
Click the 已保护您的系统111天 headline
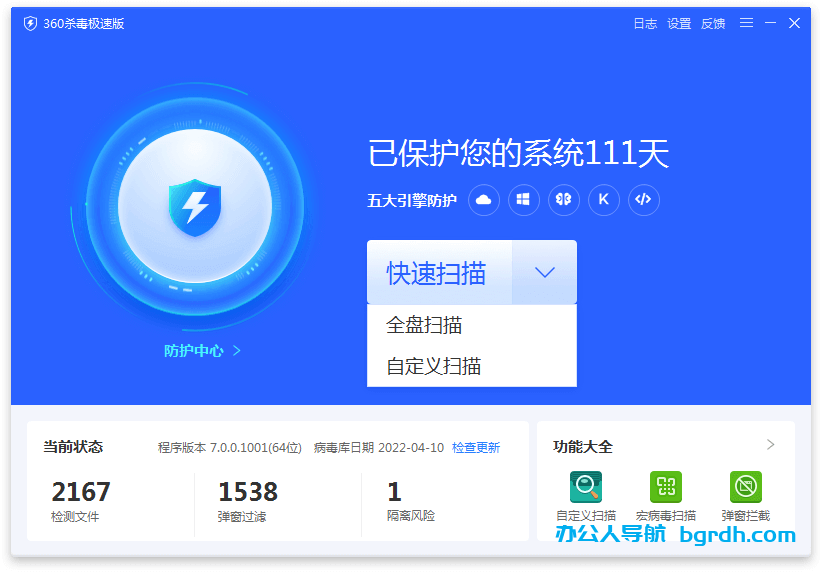pos(518,153)
